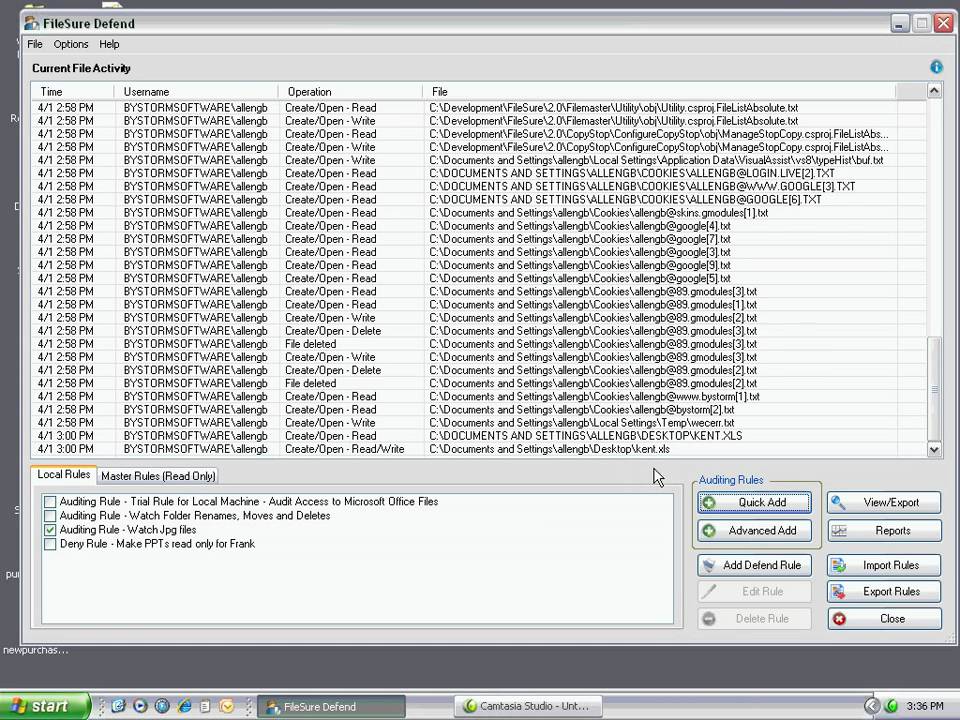Select the allengb@www.bystorm[1].txt row

(479, 397)
